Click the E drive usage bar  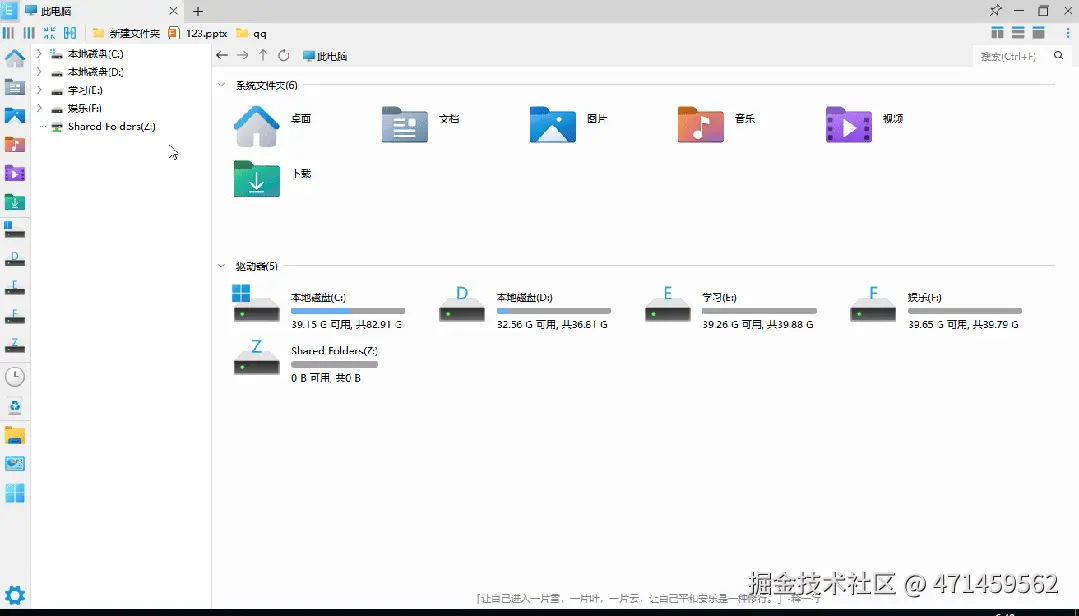pyautogui.click(x=759, y=311)
